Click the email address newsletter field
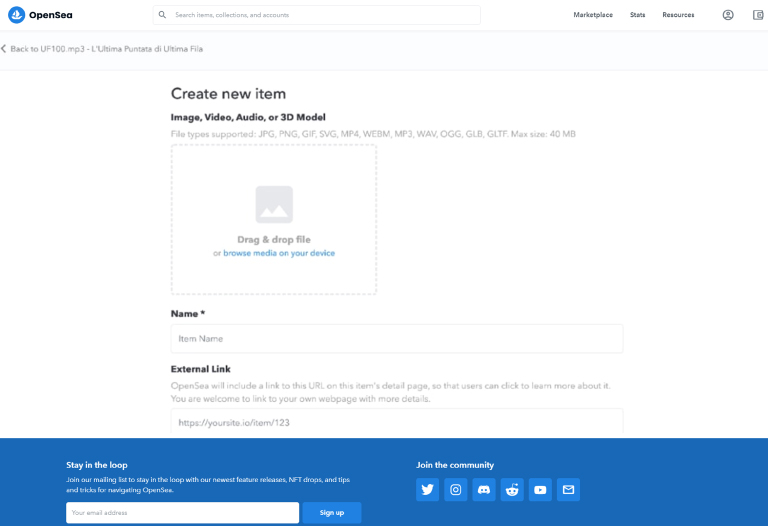The width and height of the screenshot is (768, 526). tap(183, 513)
